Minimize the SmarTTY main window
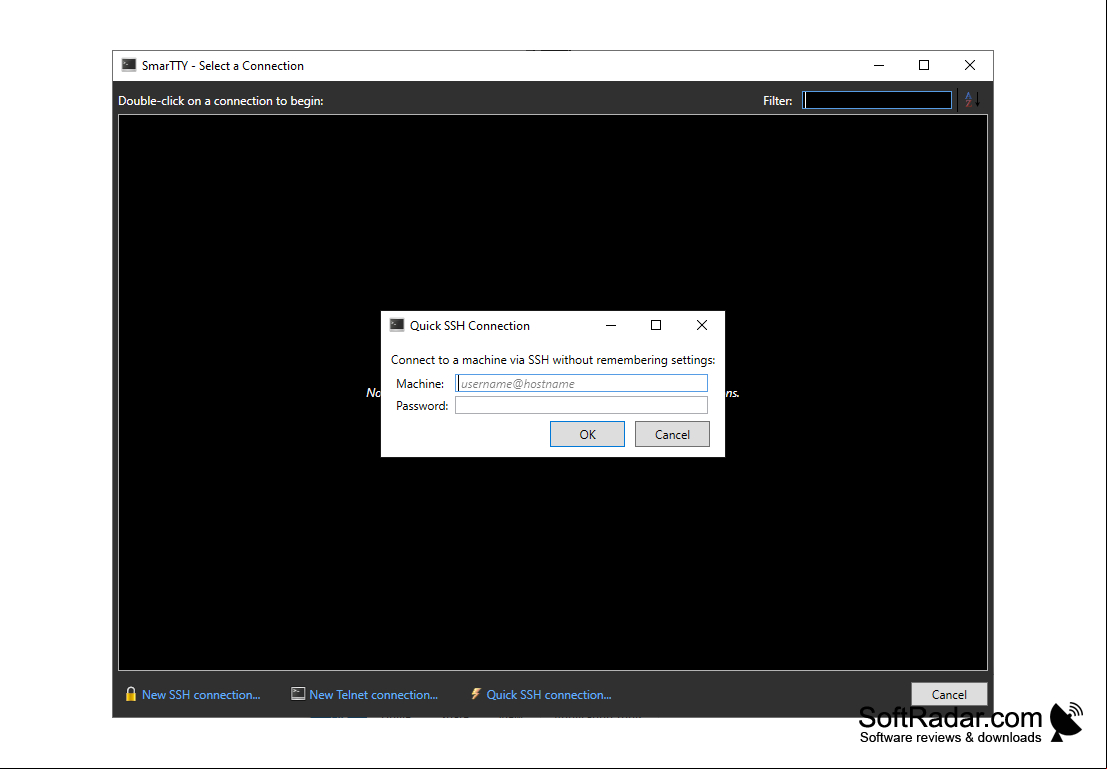 (x=879, y=65)
